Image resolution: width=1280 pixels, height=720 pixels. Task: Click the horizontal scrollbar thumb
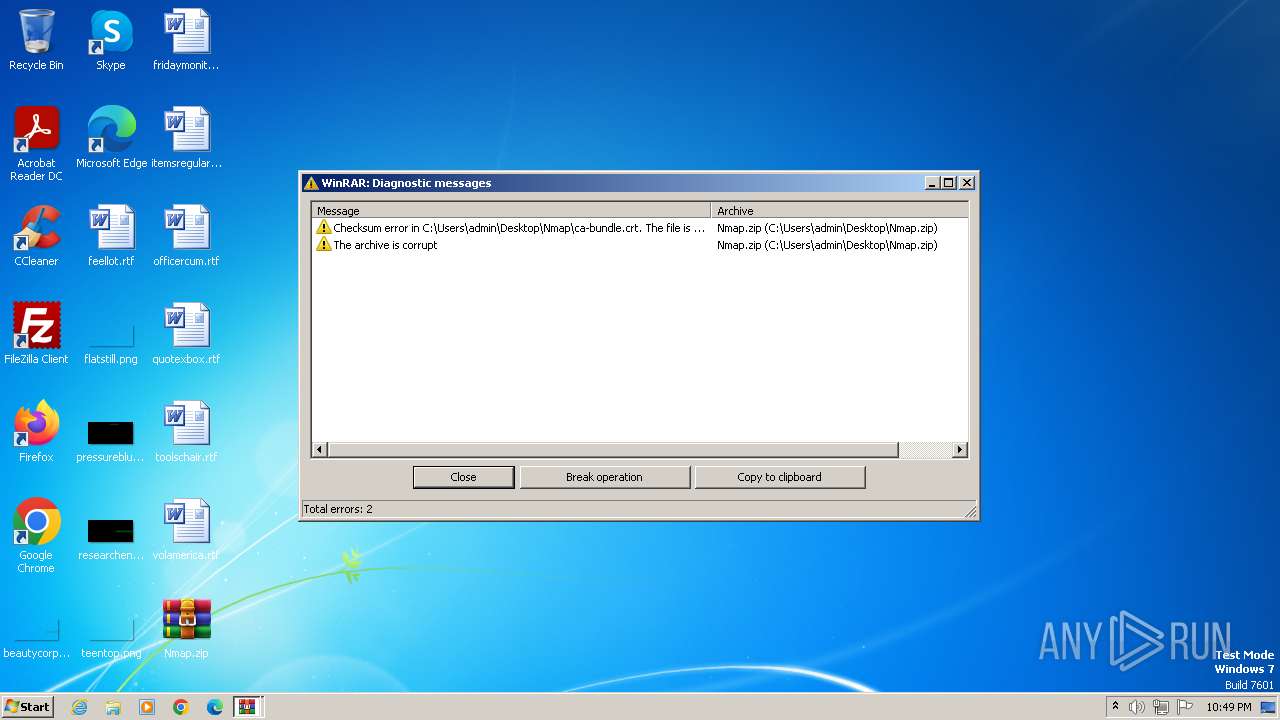pos(613,450)
